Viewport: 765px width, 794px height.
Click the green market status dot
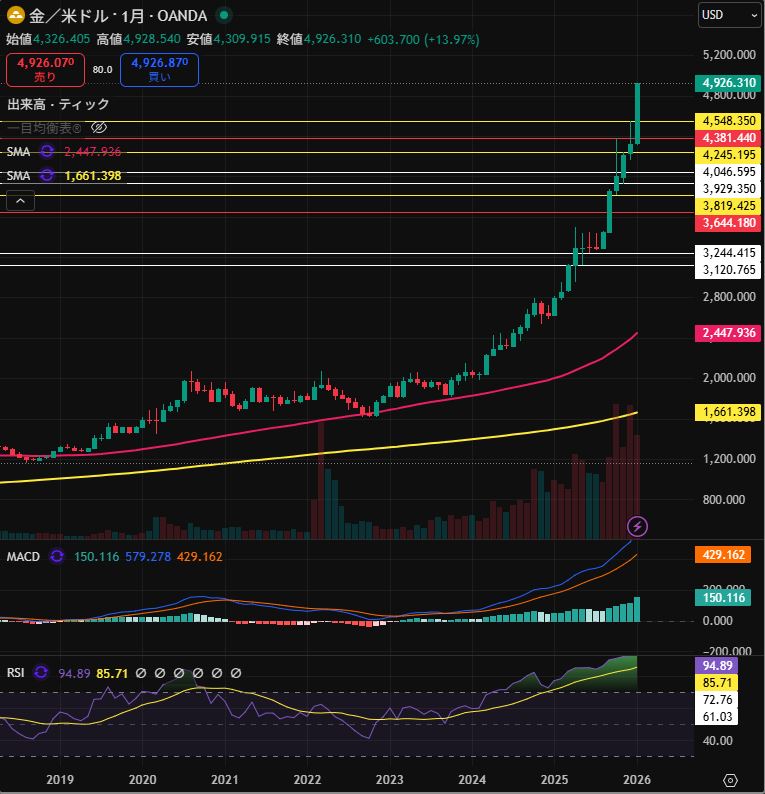(224, 15)
